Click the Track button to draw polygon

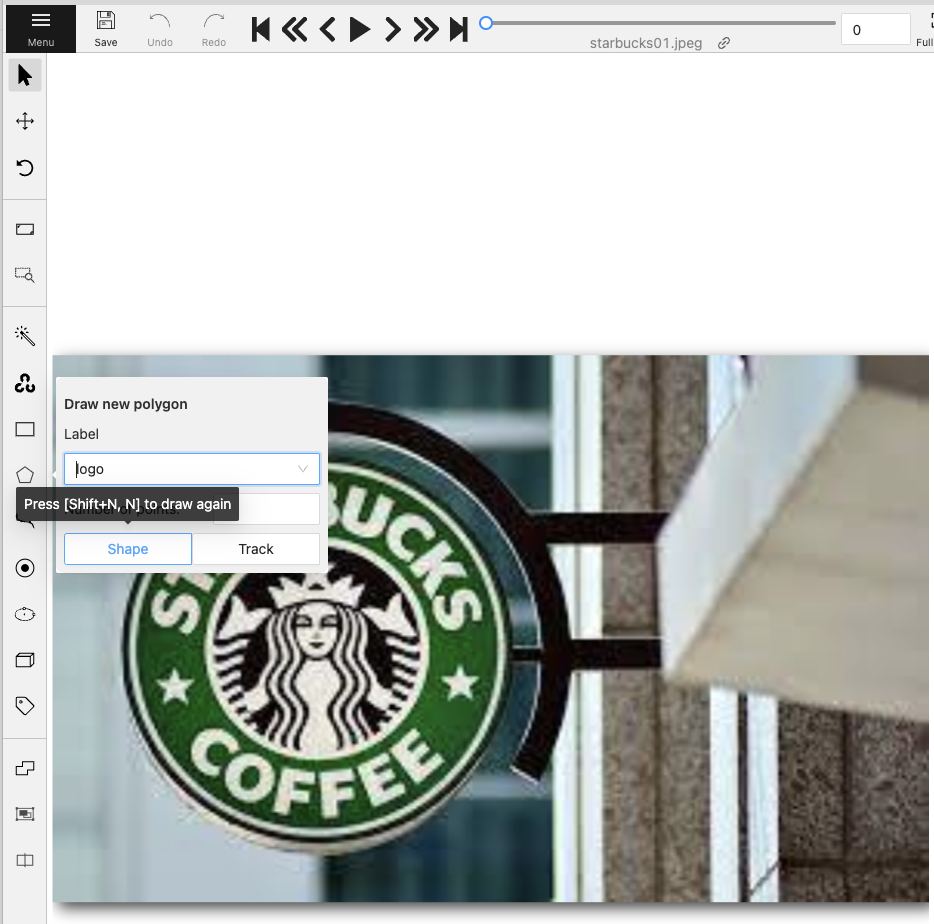pyautogui.click(x=256, y=549)
